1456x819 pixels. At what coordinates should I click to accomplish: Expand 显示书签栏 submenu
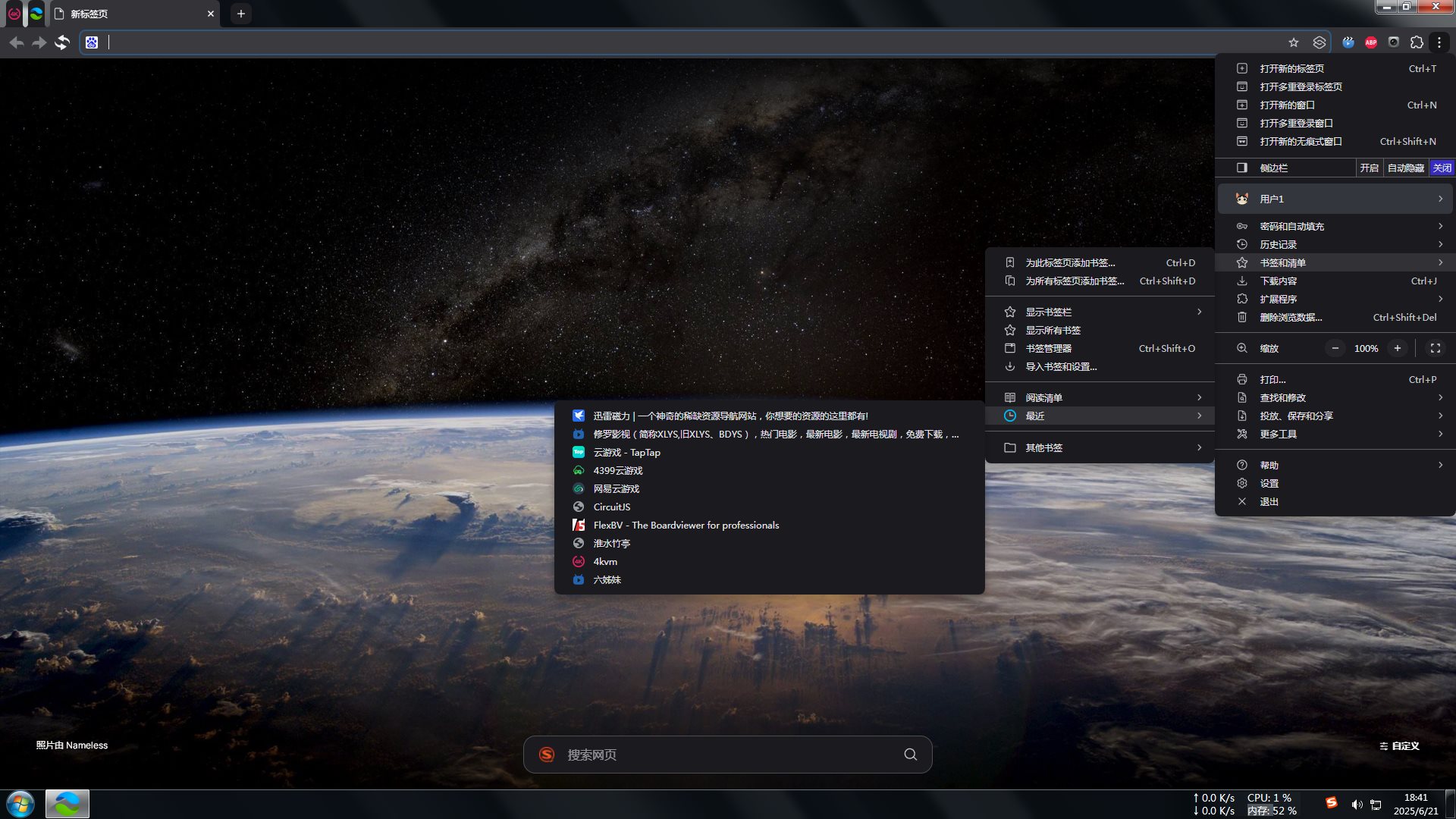click(1100, 312)
